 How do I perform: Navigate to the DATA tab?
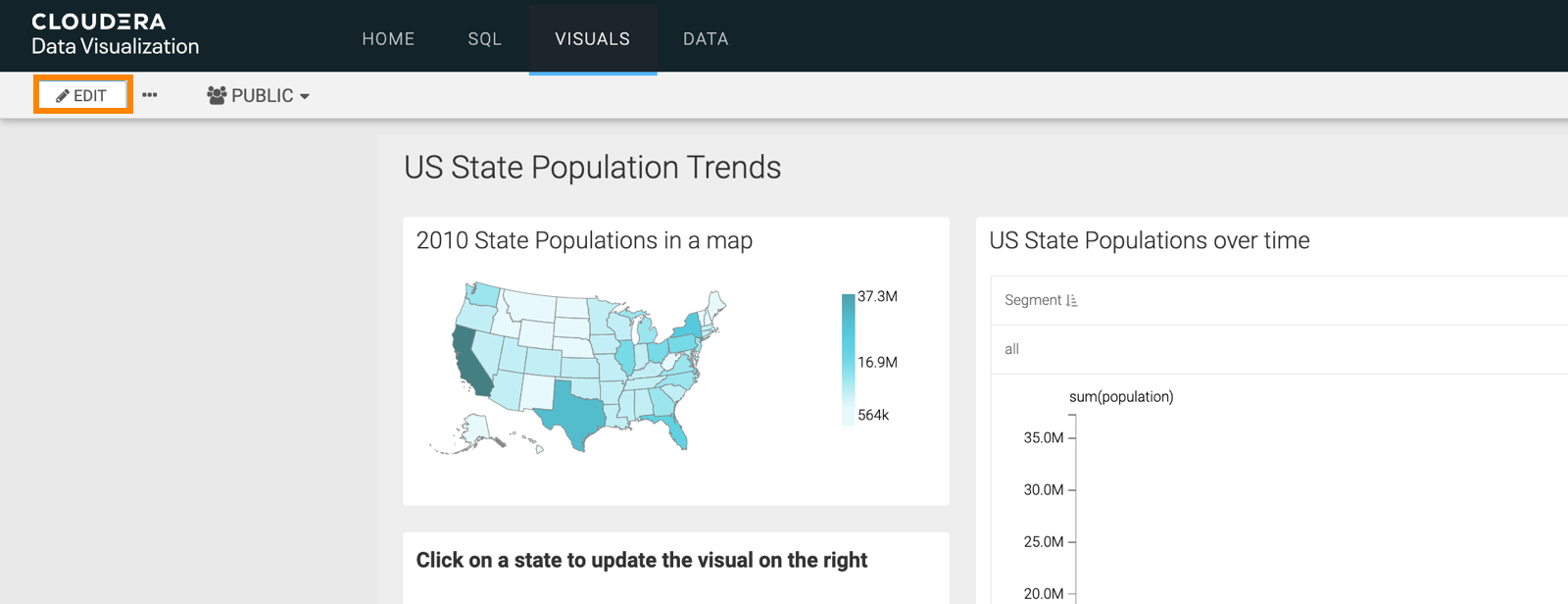[706, 38]
